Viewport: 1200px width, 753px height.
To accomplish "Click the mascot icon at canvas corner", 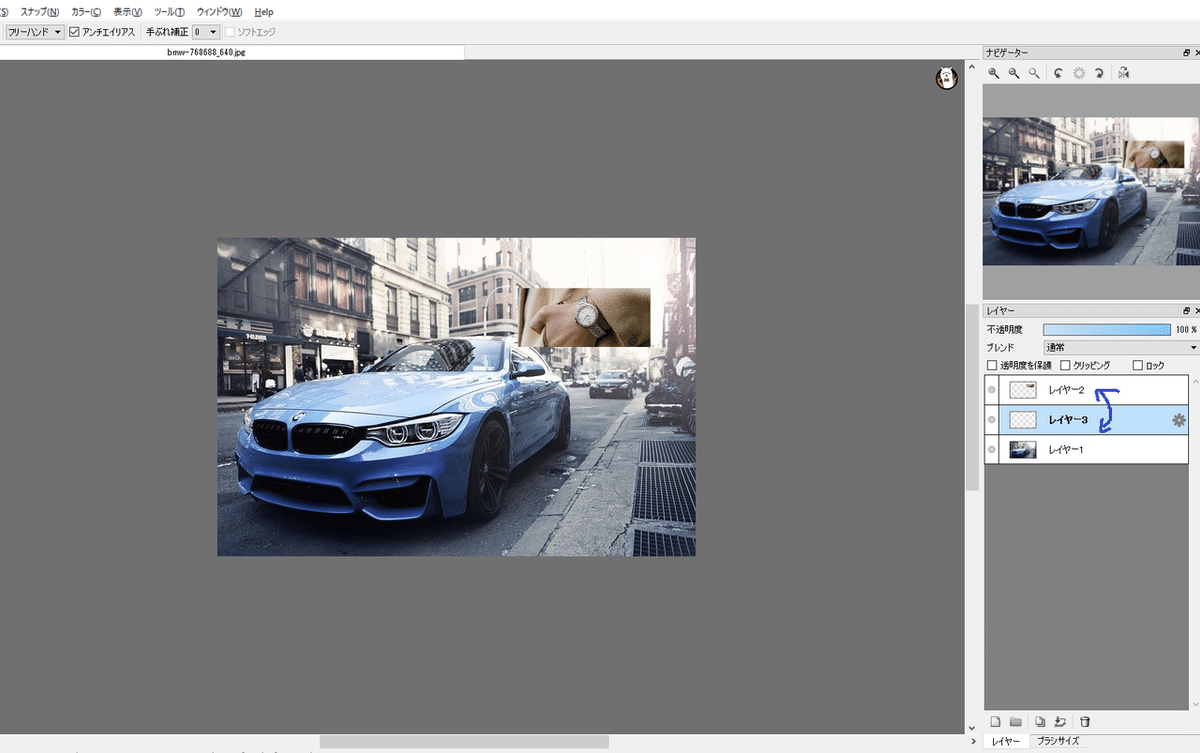I will (946, 78).
